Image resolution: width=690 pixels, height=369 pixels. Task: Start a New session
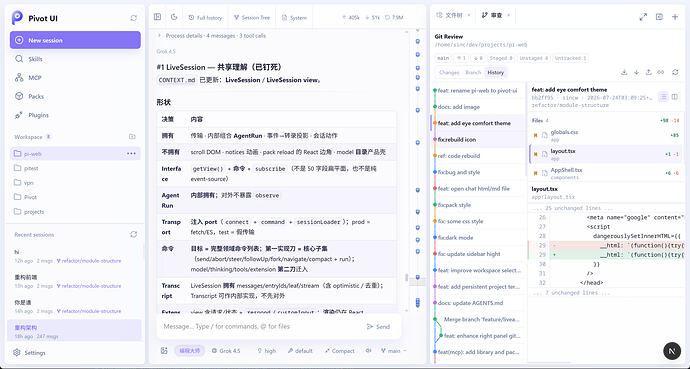[x=75, y=40]
